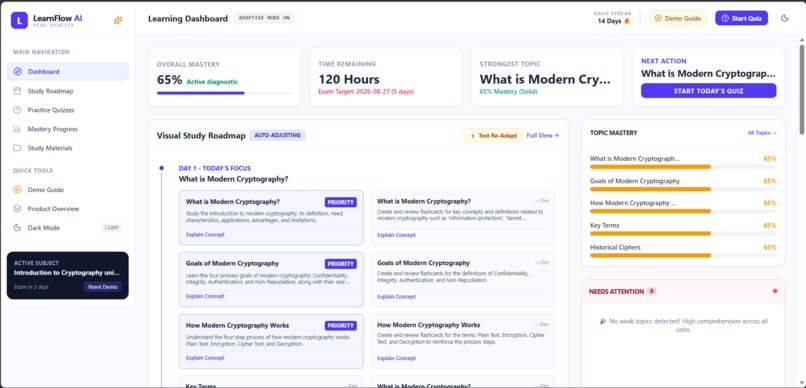This screenshot has width=806, height=388.
Task: Open Product Overview under Quick Tools
Action: [x=68, y=209]
